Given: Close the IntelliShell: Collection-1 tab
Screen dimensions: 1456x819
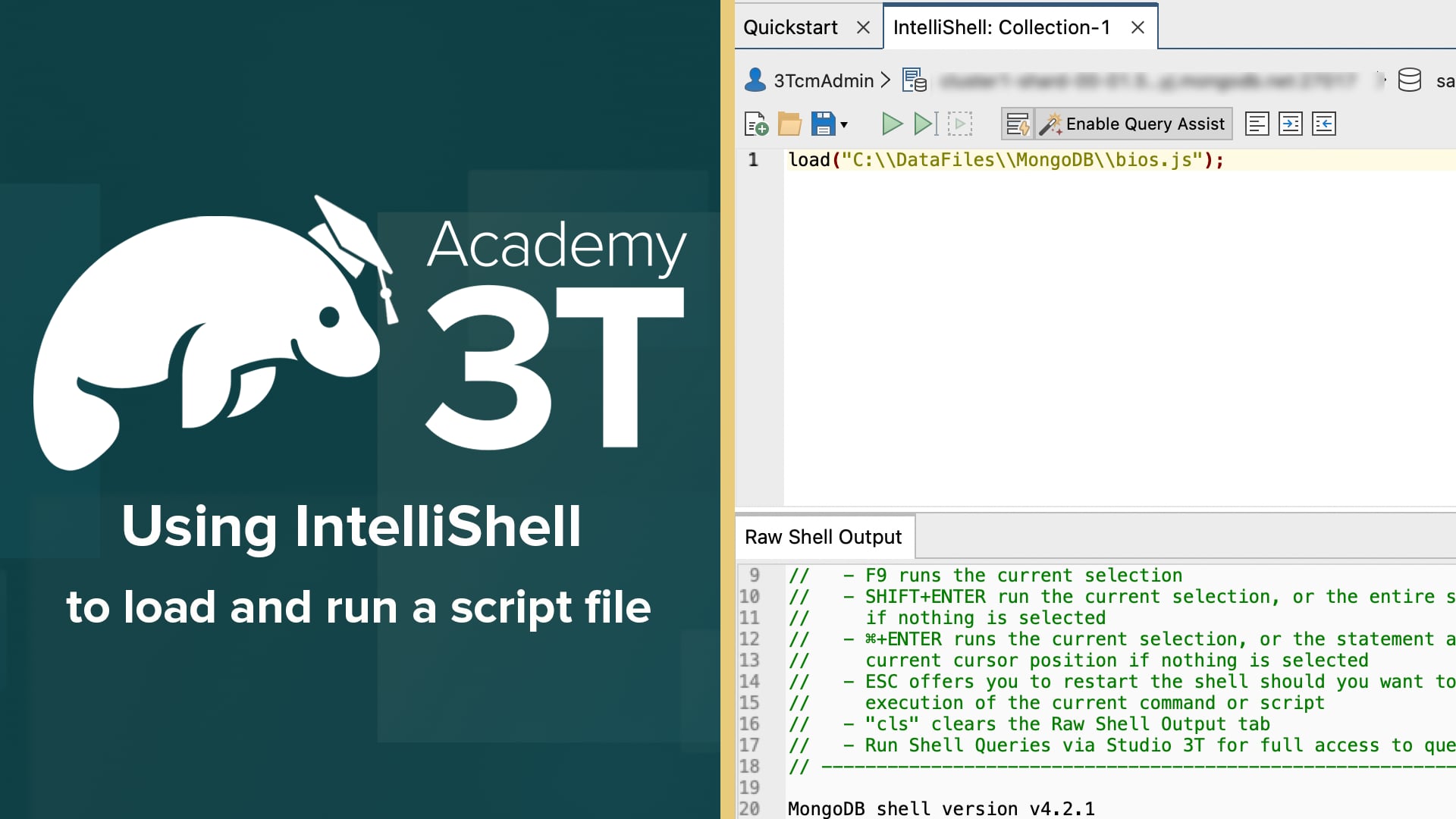Looking at the screenshot, I should [1137, 27].
